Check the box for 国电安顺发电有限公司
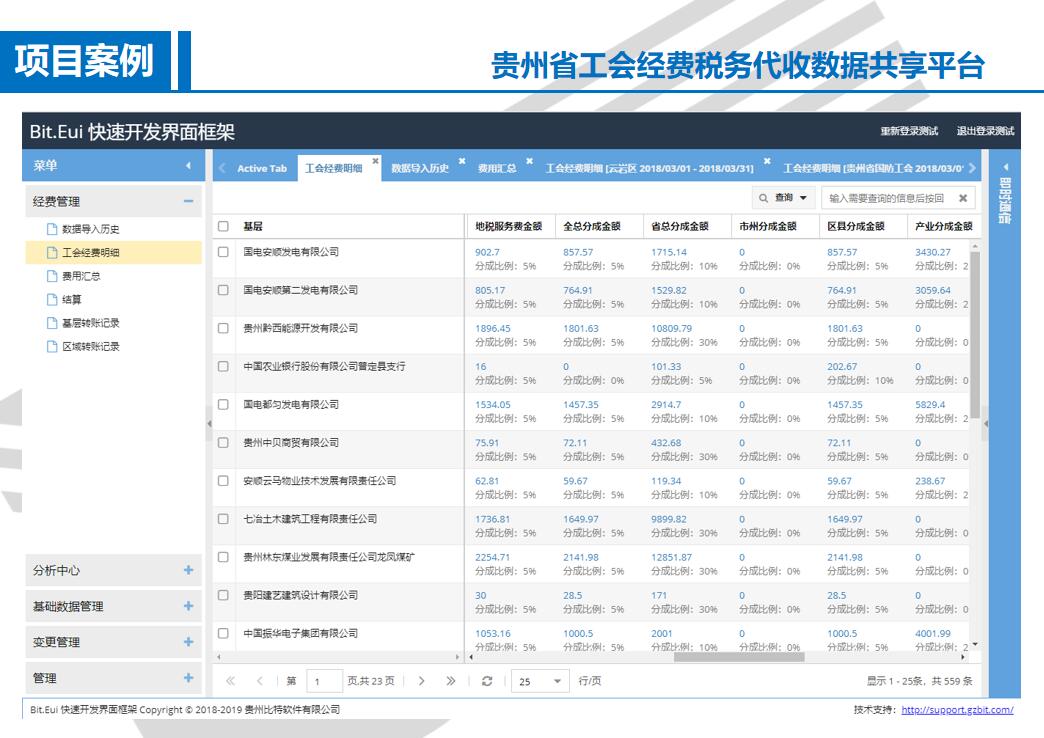This screenshot has height=738, width=1044. pos(224,252)
